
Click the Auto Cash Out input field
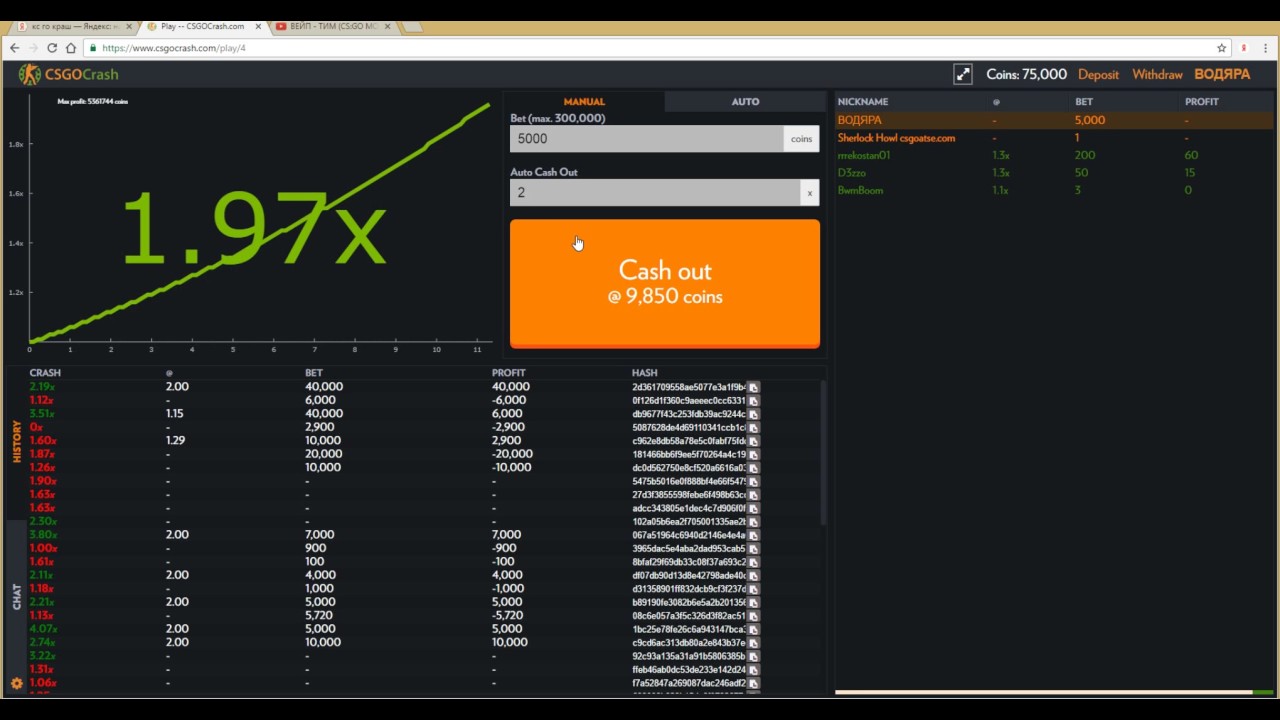click(x=655, y=192)
